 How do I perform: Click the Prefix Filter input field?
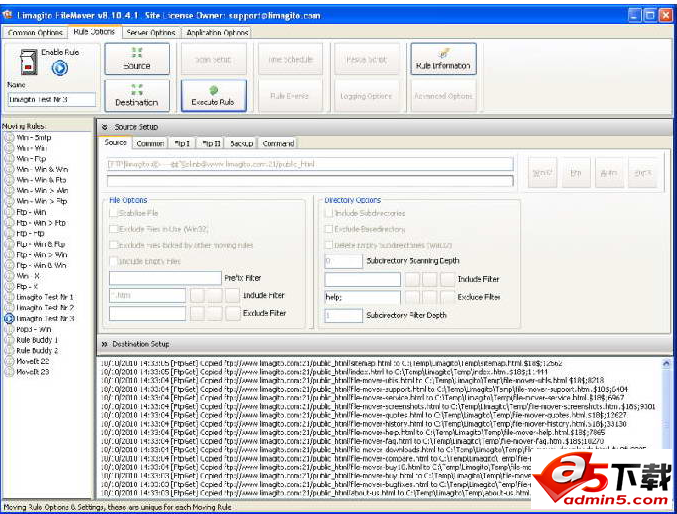click(x=165, y=278)
